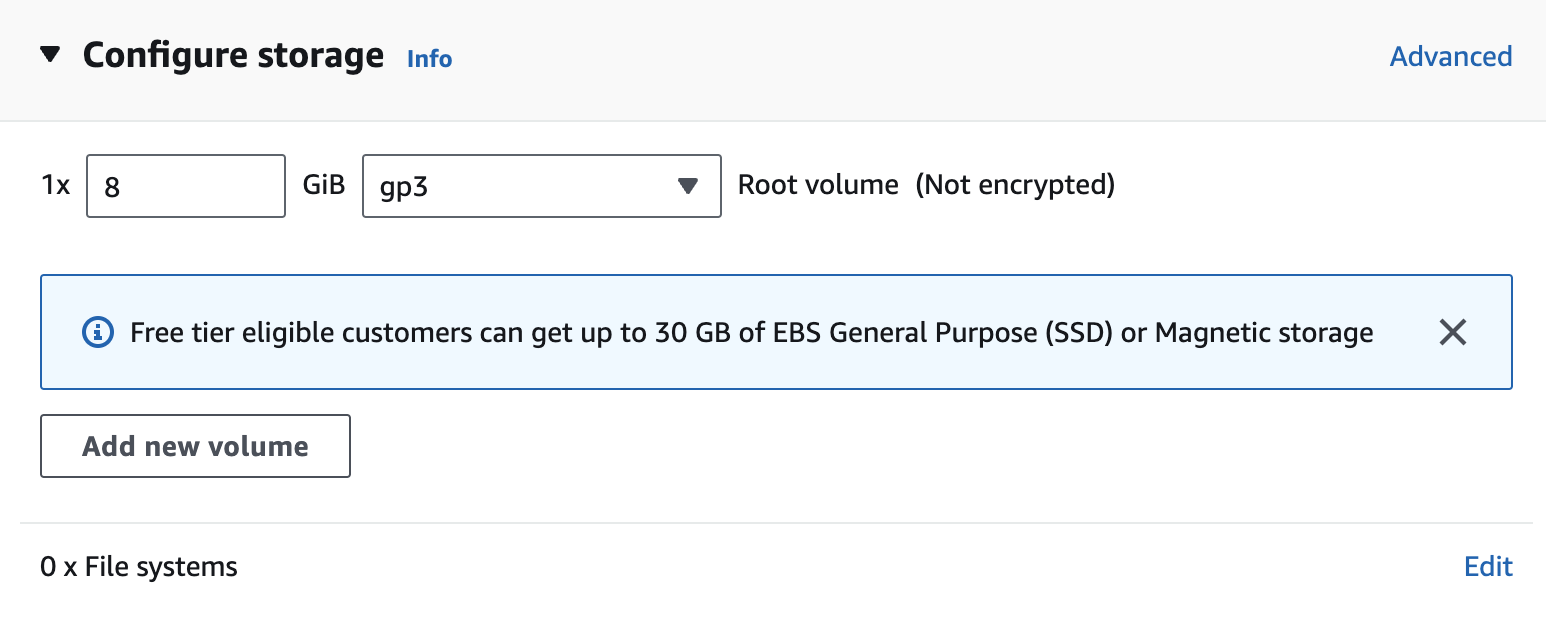The image size is (1546, 626).
Task: Click the (Not encrypted) status text
Action: [x=1015, y=185]
